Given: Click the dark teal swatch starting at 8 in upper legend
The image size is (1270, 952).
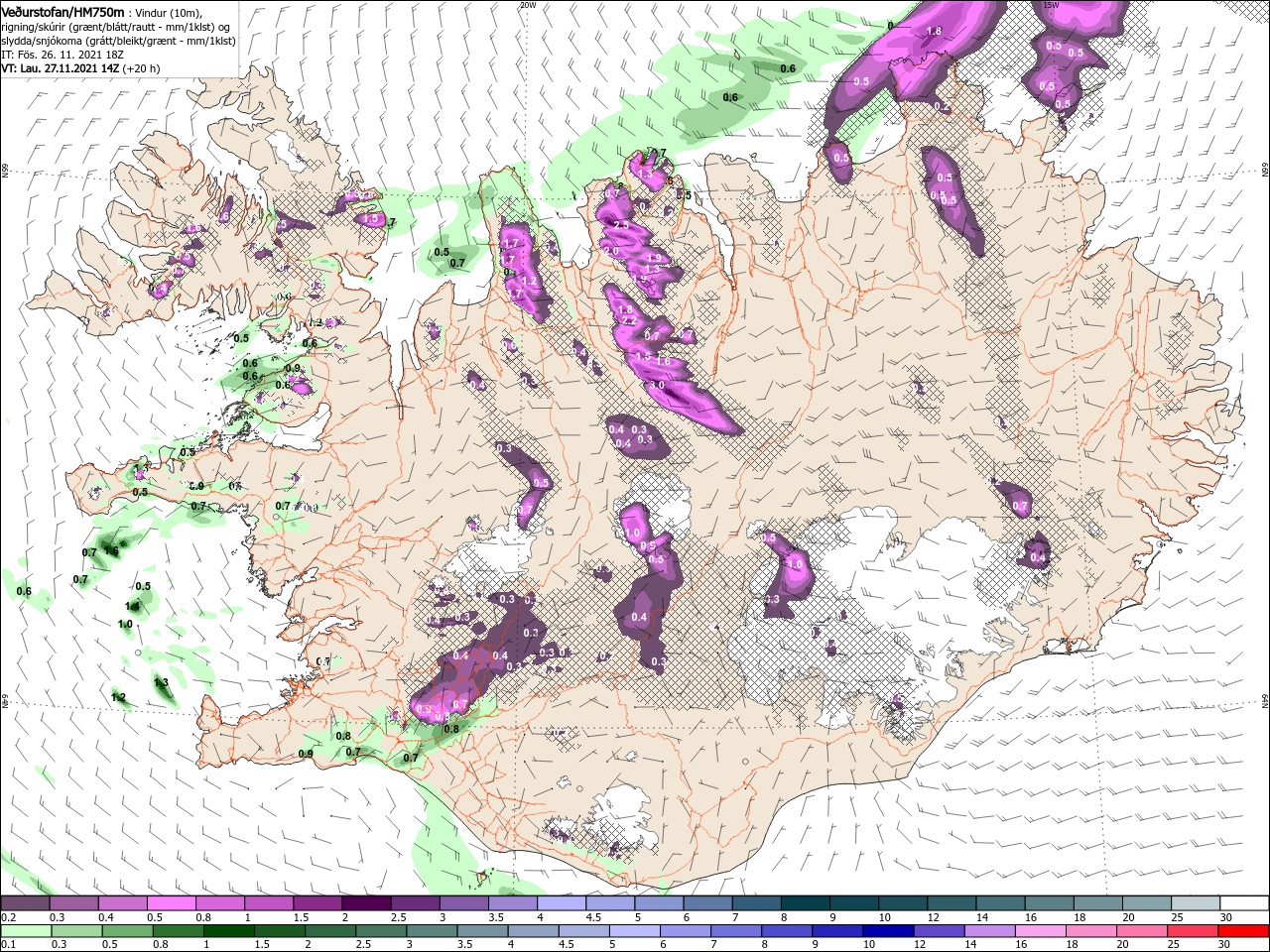Looking at the screenshot, I should pos(806,903).
